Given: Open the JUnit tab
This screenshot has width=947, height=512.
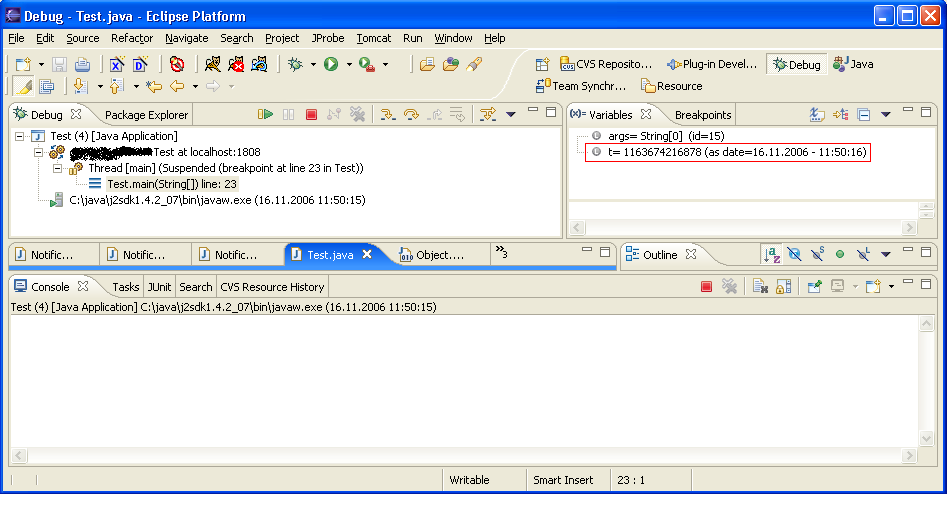Looking at the screenshot, I should point(159,287).
